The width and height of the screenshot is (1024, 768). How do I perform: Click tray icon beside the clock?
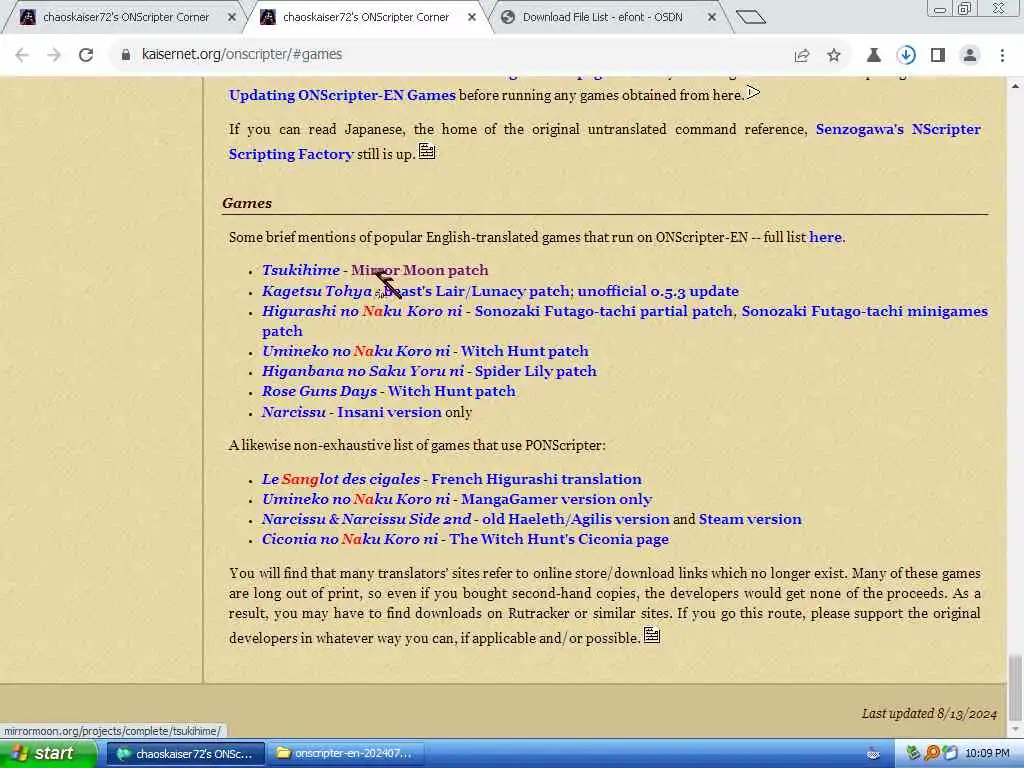click(950, 754)
